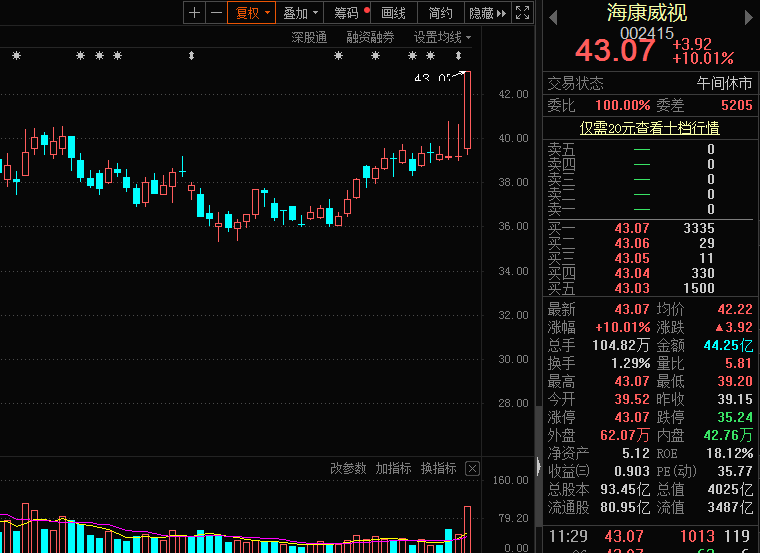Expand the 设置均线 moving average settings
The width and height of the screenshot is (760, 553).
(442, 37)
